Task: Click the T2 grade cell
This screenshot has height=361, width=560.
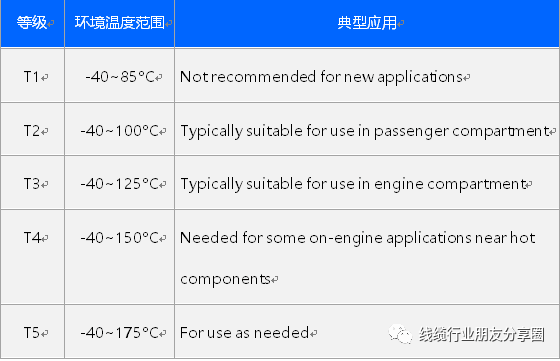Action: (32, 129)
